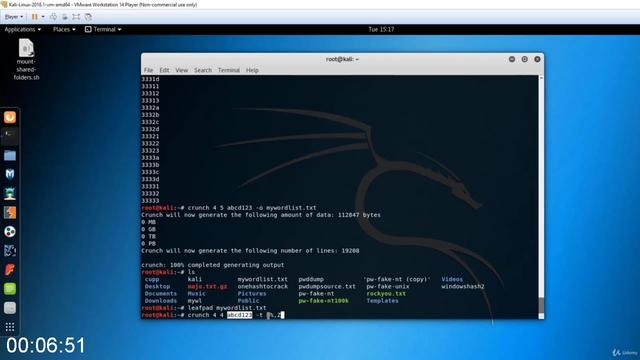Click the Videos directory in ls output
This screenshot has width=640, height=360.
tap(452, 279)
